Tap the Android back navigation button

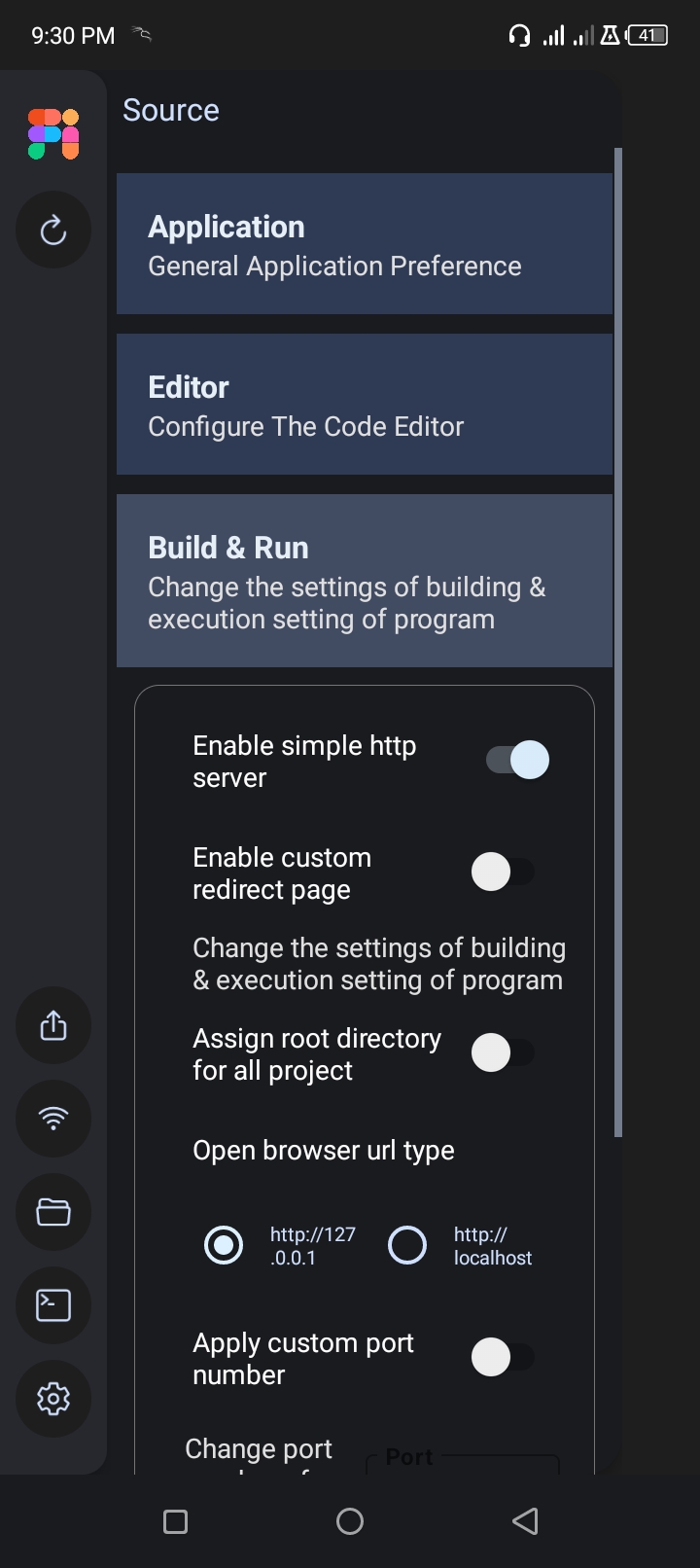[x=525, y=1520]
